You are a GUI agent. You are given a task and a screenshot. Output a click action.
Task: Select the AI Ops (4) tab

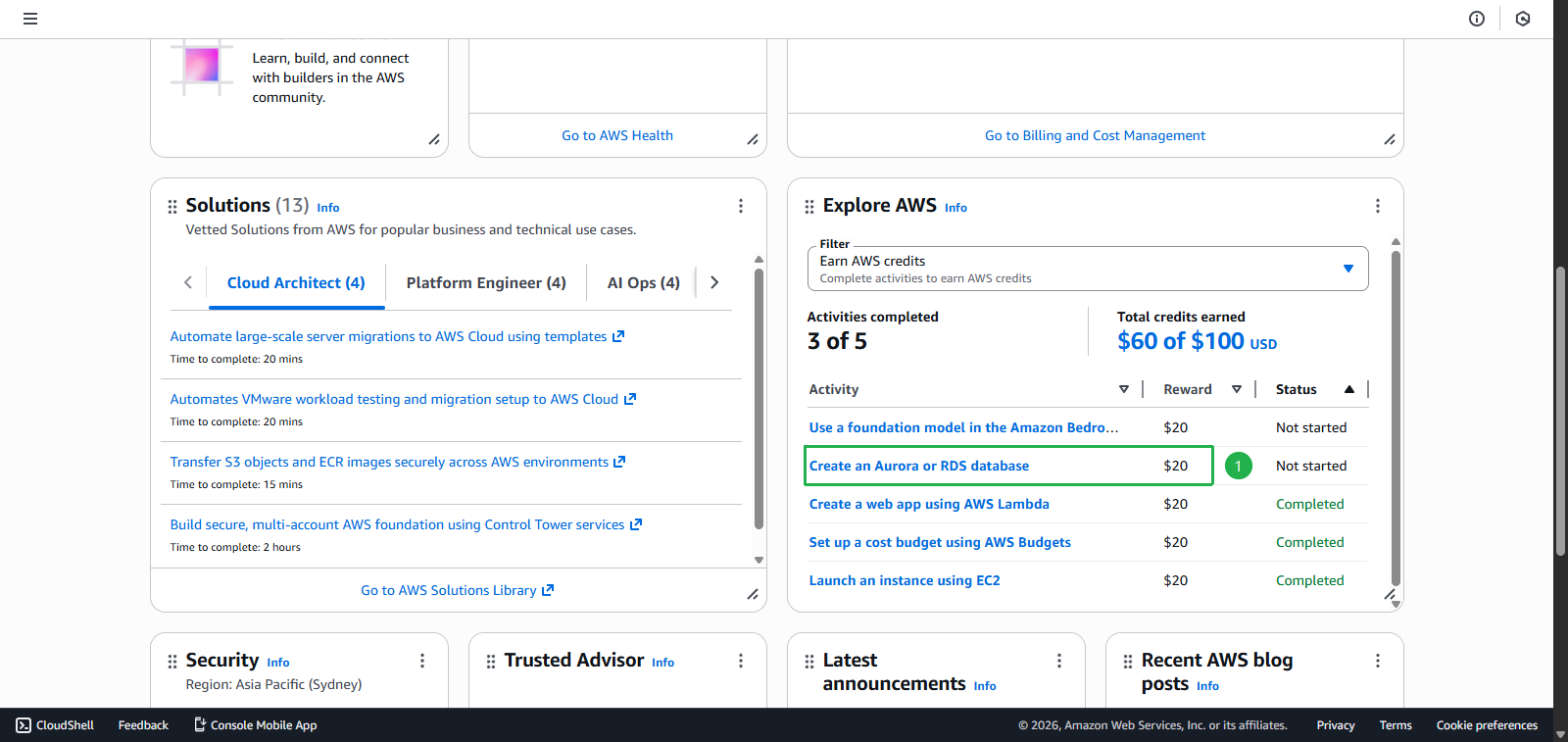click(643, 282)
